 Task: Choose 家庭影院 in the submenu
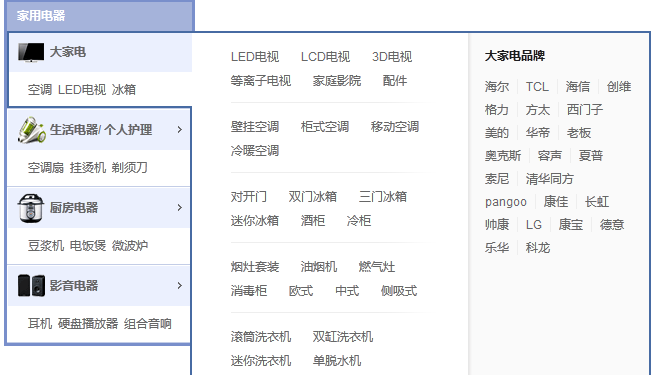pos(337,81)
